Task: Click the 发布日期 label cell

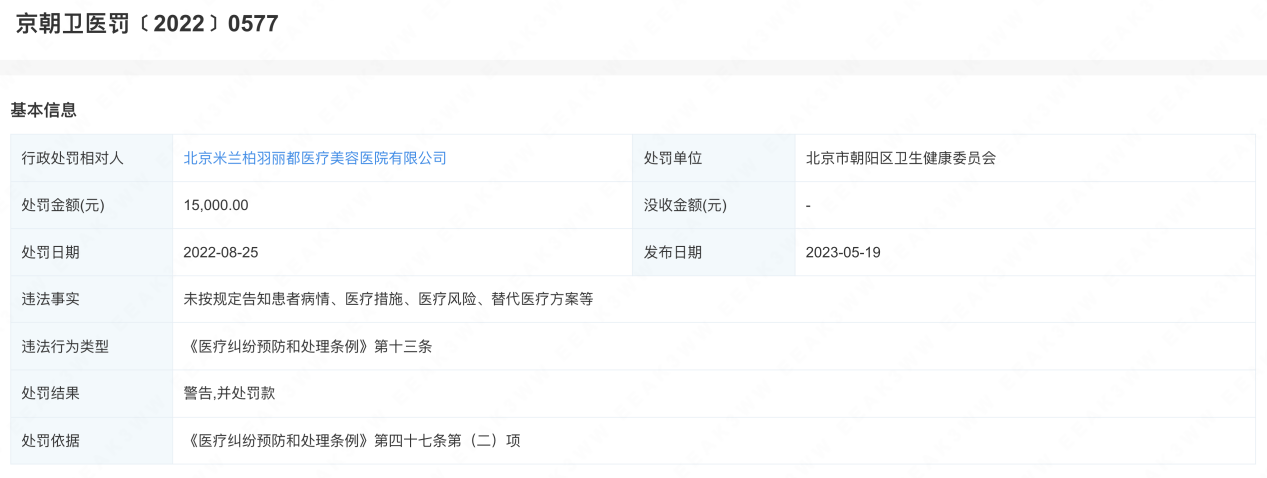Action: click(x=714, y=252)
